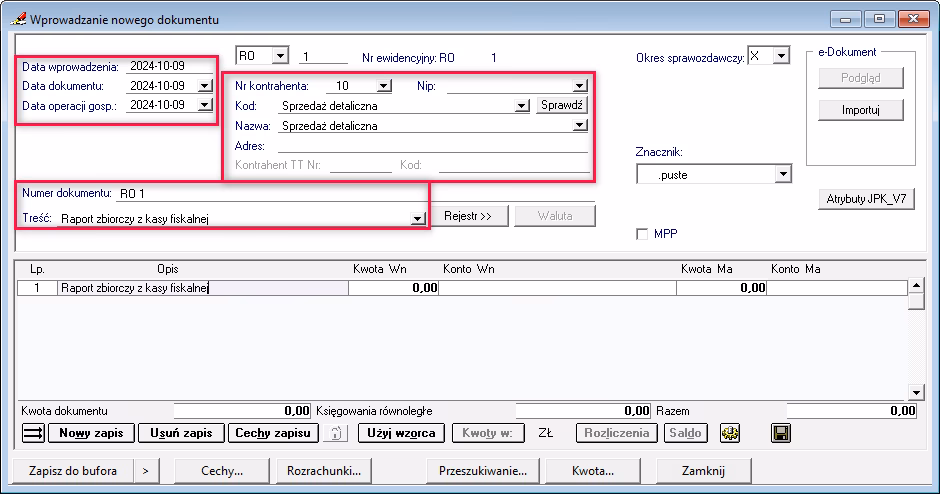Expand the Znacznik dropdown showing .puste

tap(782, 175)
